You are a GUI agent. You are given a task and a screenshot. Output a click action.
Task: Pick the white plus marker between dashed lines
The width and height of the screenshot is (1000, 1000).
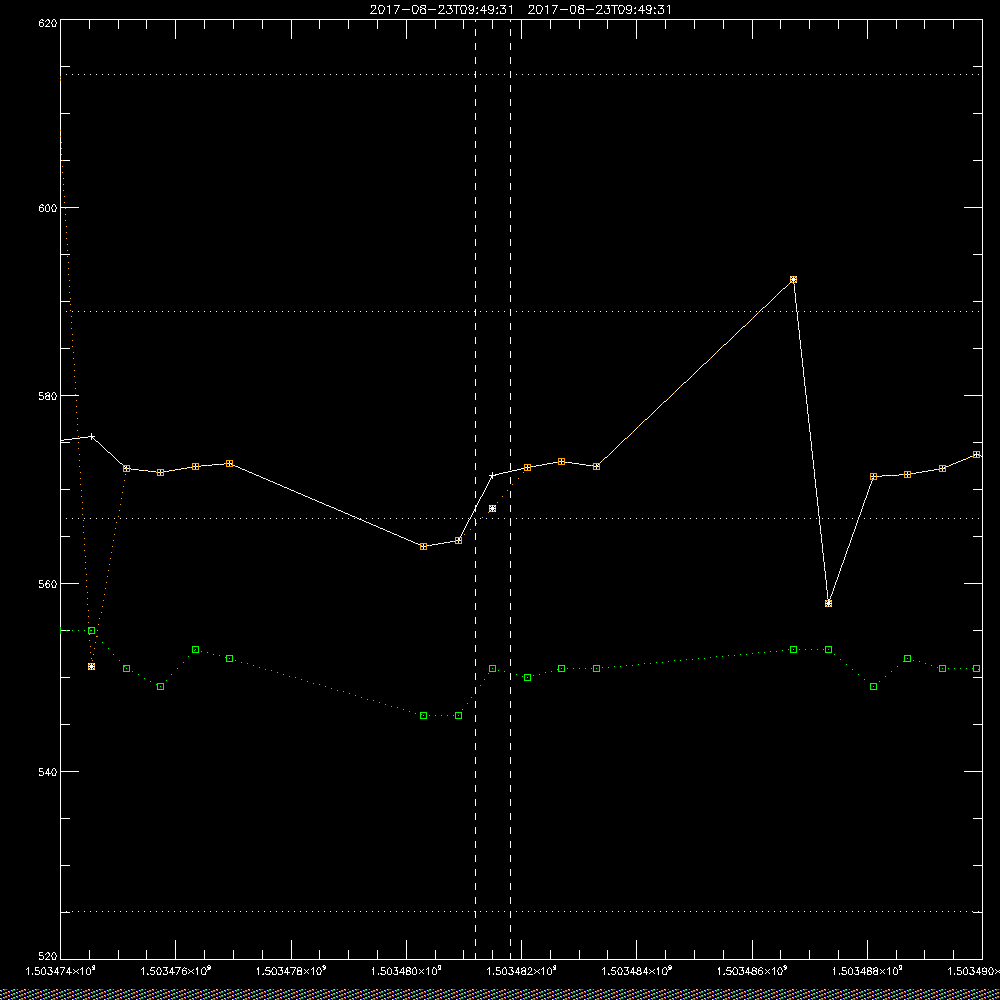(x=492, y=475)
